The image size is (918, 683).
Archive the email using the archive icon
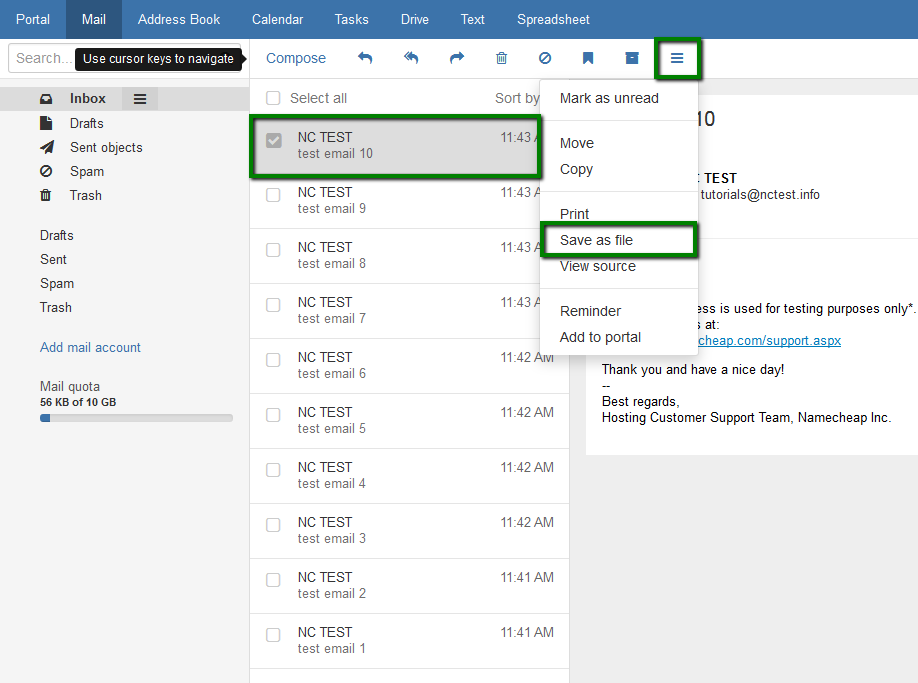pyautogui.click(x=631, y=58)
